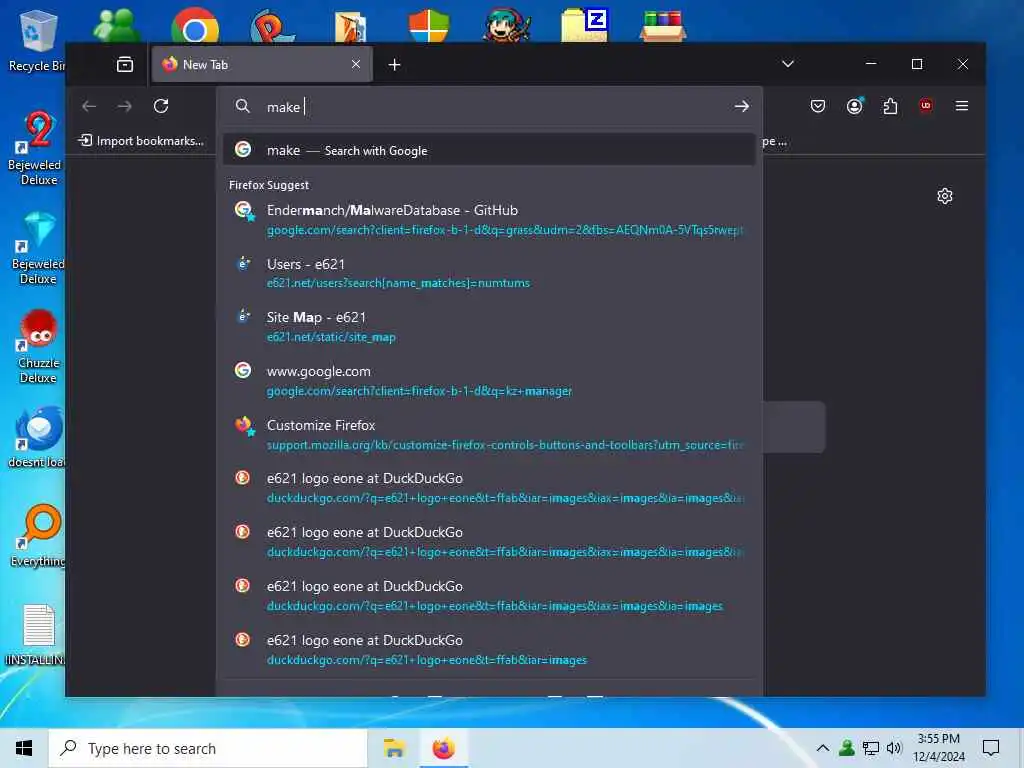1024x768 pixels.
Task: Close the New Tab tab
Action: coord(356,64)
